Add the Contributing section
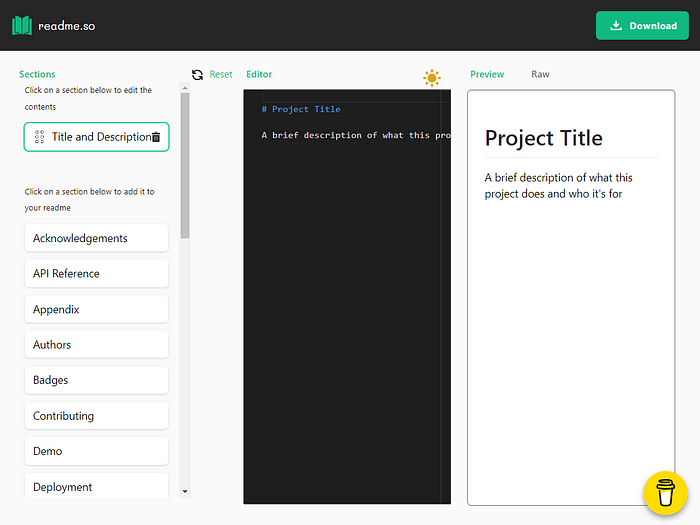 (96, 416)
